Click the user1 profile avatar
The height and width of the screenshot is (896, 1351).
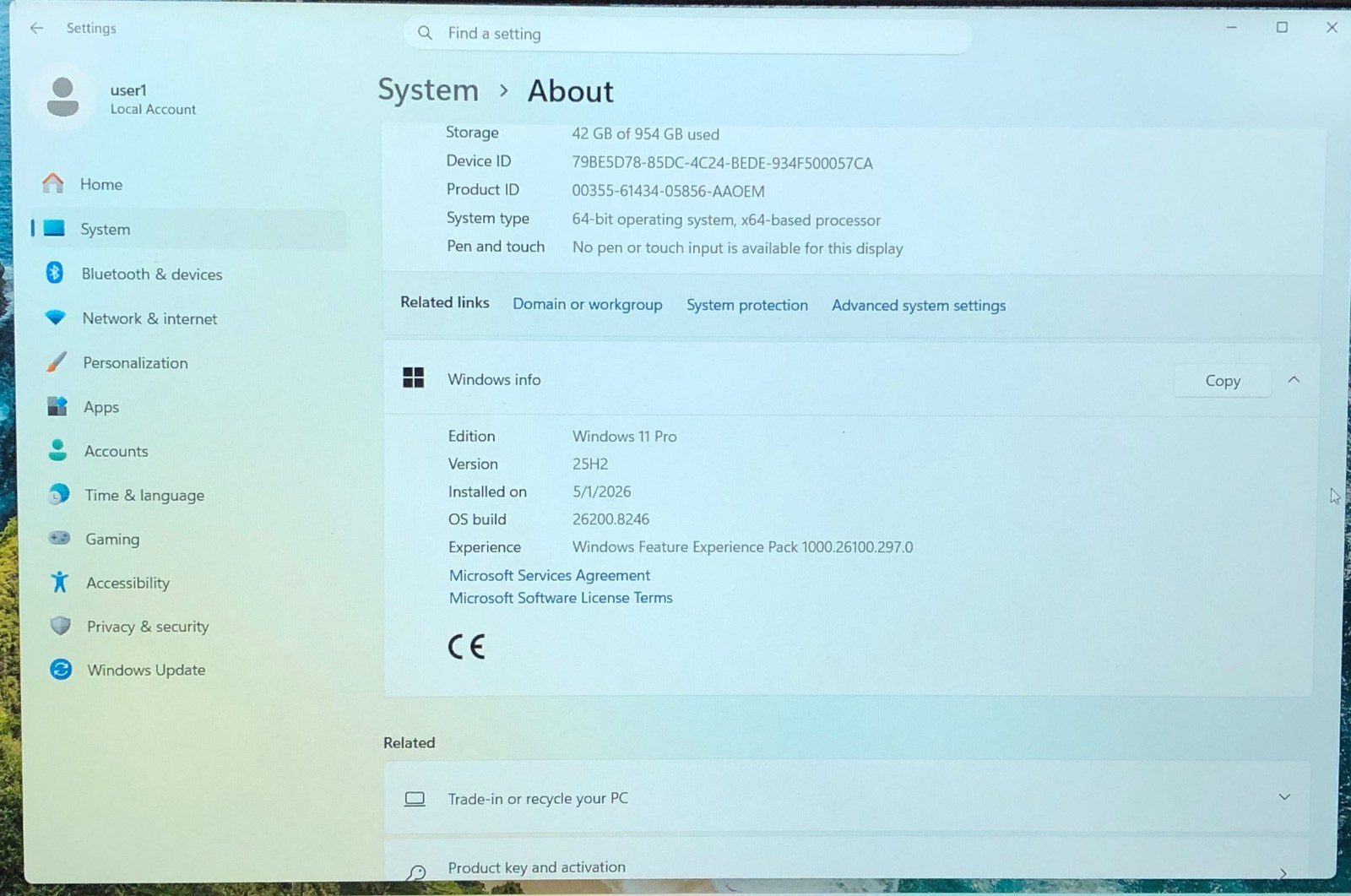62,98
